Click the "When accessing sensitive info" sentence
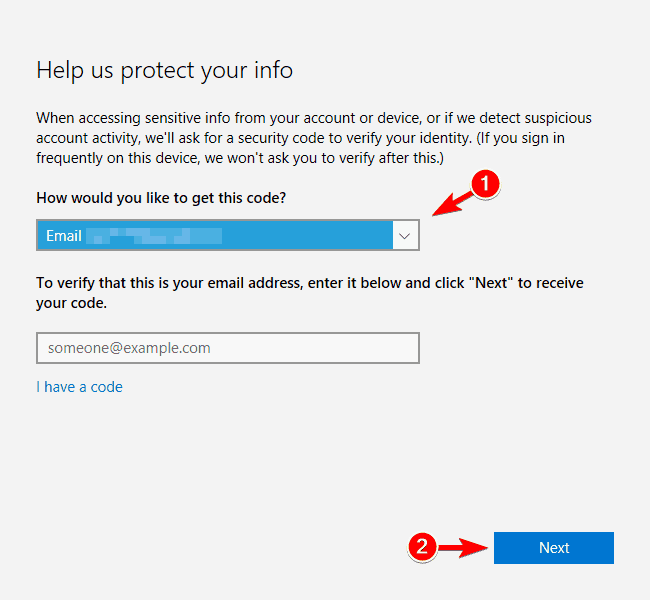 (313, 118)
